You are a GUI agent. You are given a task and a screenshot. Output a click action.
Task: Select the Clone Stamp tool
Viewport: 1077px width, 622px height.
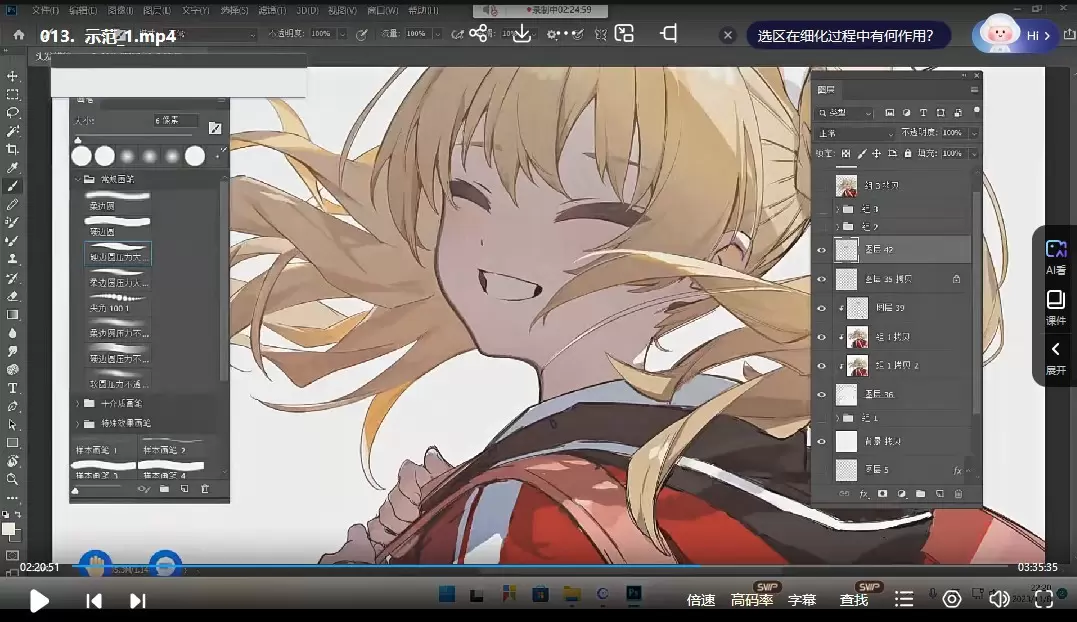tap(12, 260)
